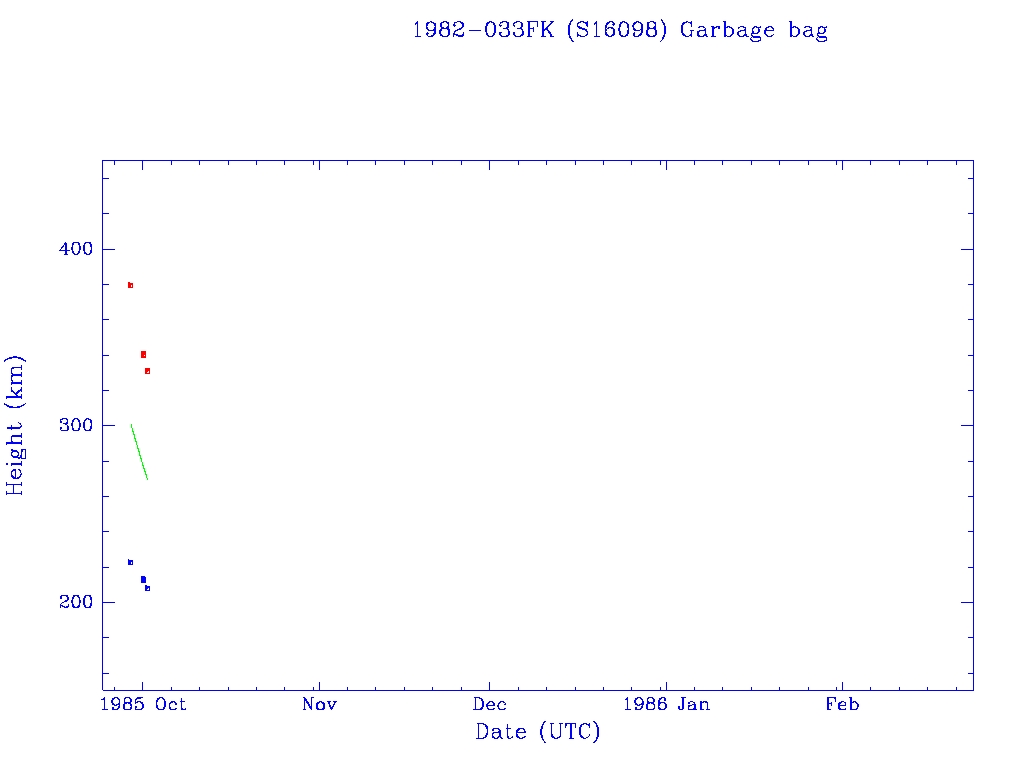Image resolution: width=1024 pixels, height=768 pixels.
Task: Click the 400 tick label on the height axis
Action: pos(71,249)
